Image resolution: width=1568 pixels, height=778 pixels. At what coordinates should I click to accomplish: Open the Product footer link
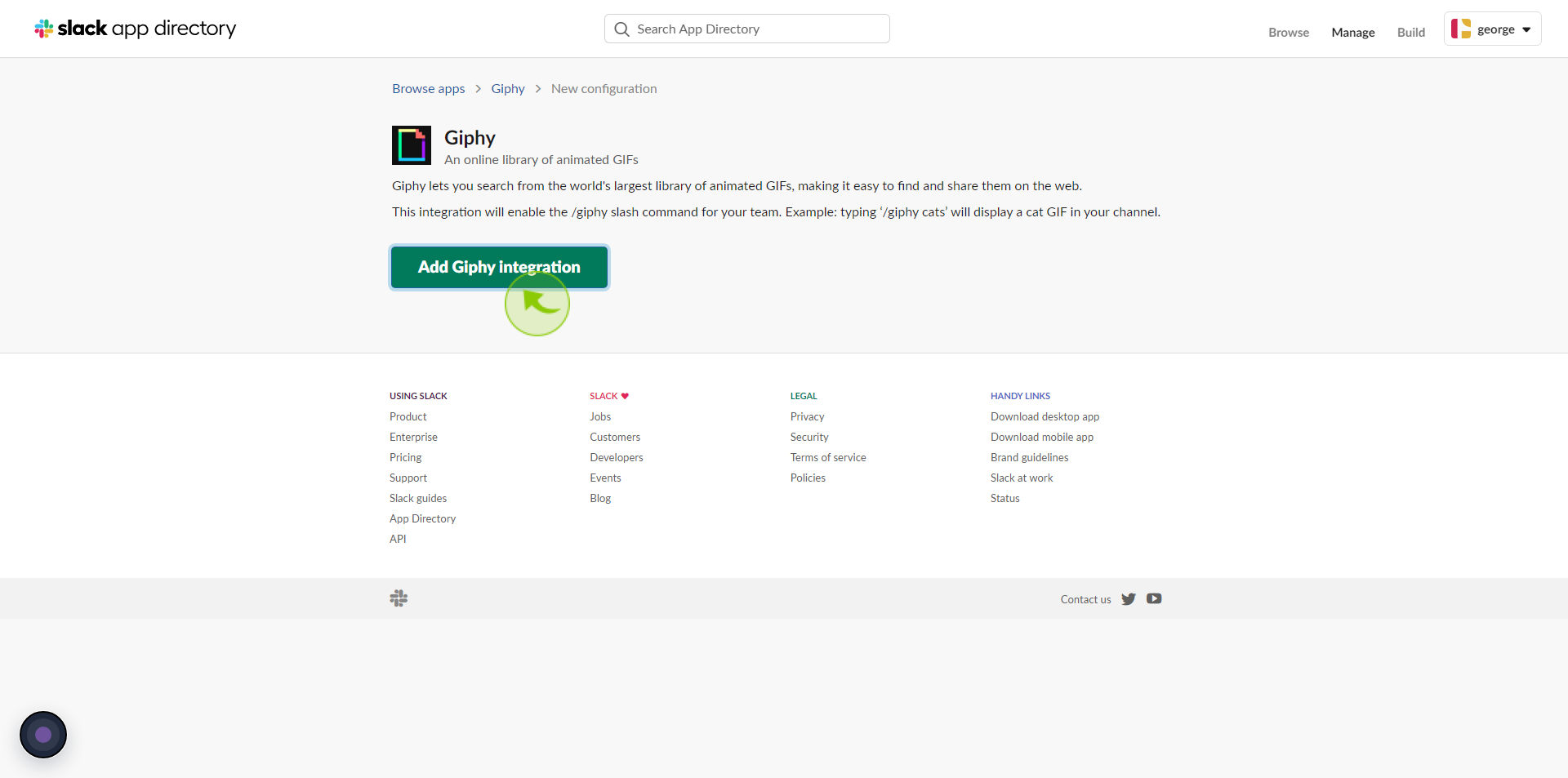(408, 416)
